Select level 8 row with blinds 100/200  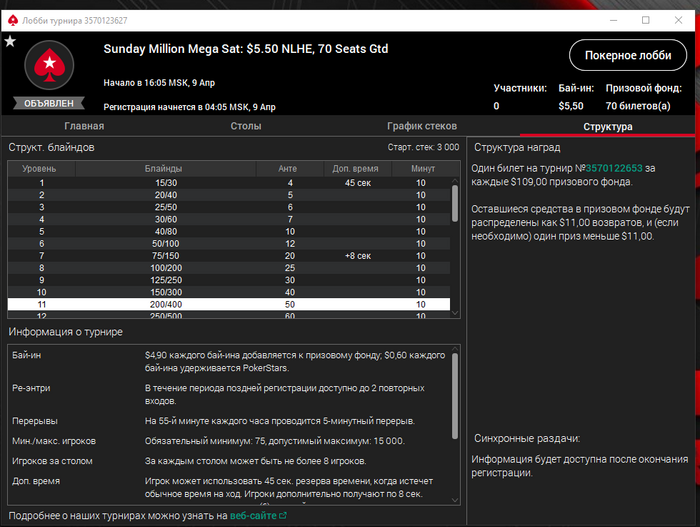click(x=229, y=268)
